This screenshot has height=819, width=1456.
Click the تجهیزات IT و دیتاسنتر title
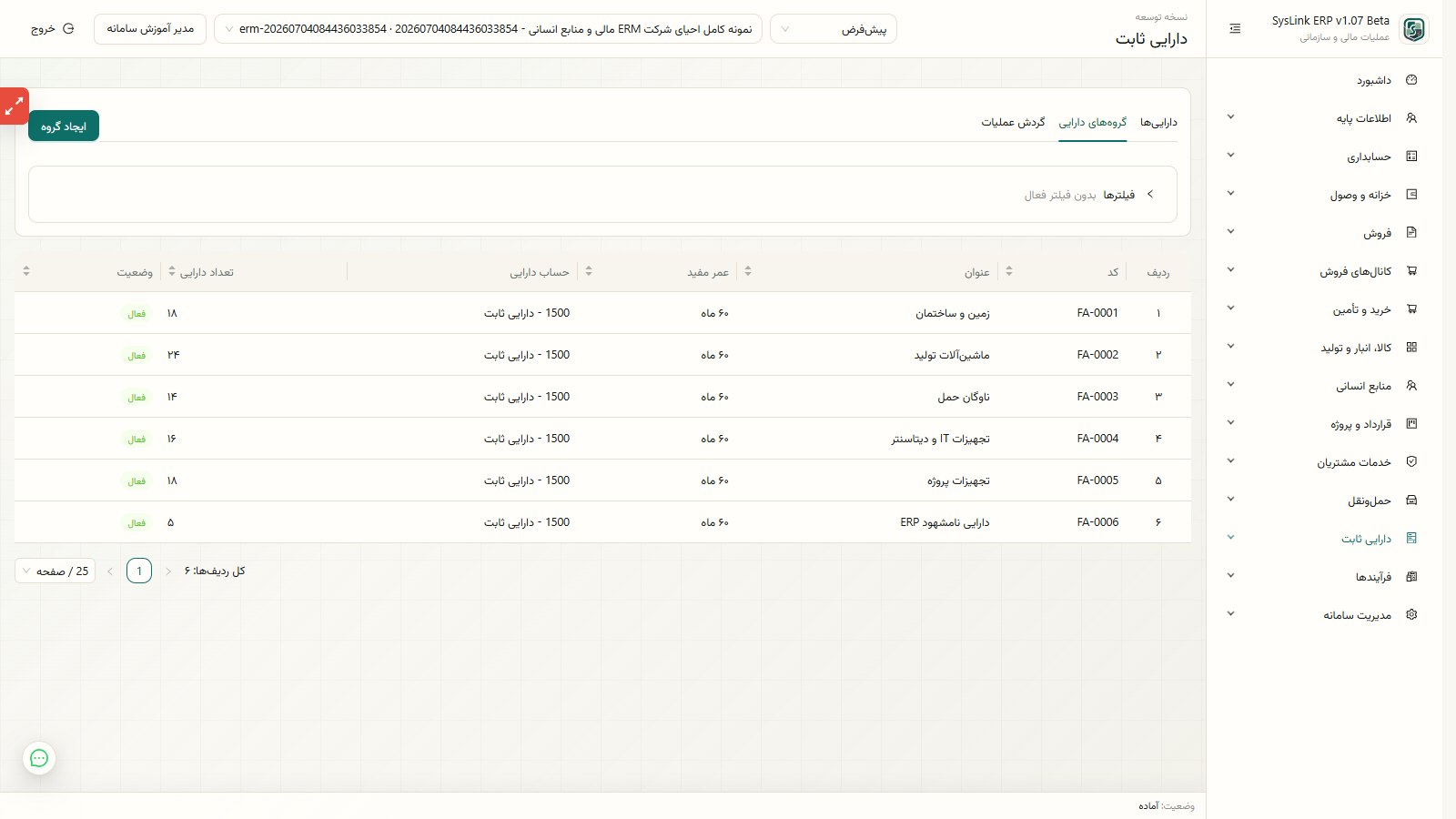click(940, 439)
